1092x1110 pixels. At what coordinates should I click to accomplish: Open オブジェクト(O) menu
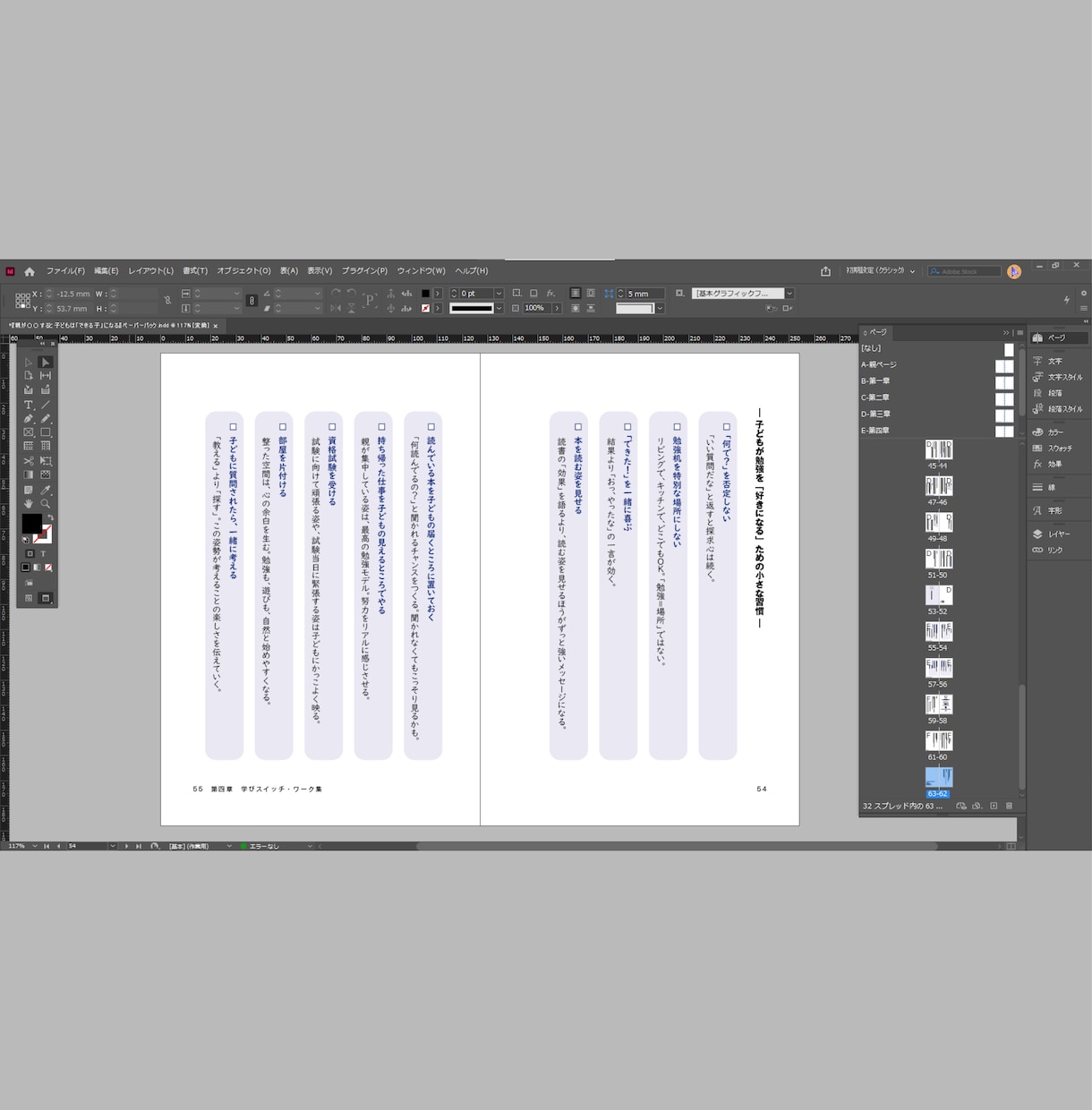[243, 271]
